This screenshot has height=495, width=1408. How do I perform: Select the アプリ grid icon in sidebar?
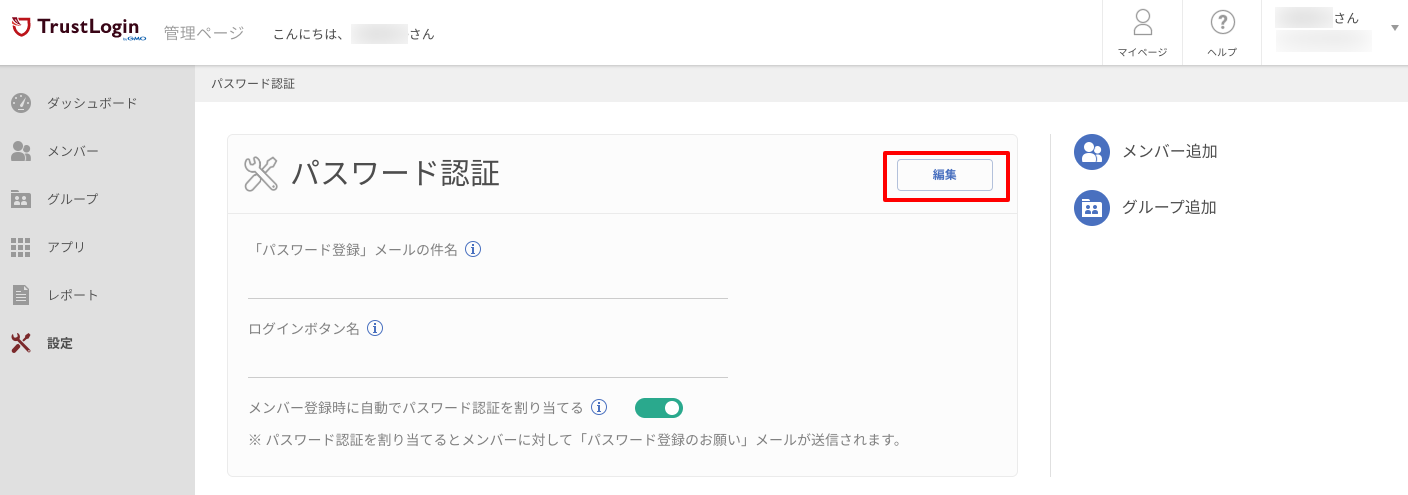pyautogui.click(x=21, y=247)
